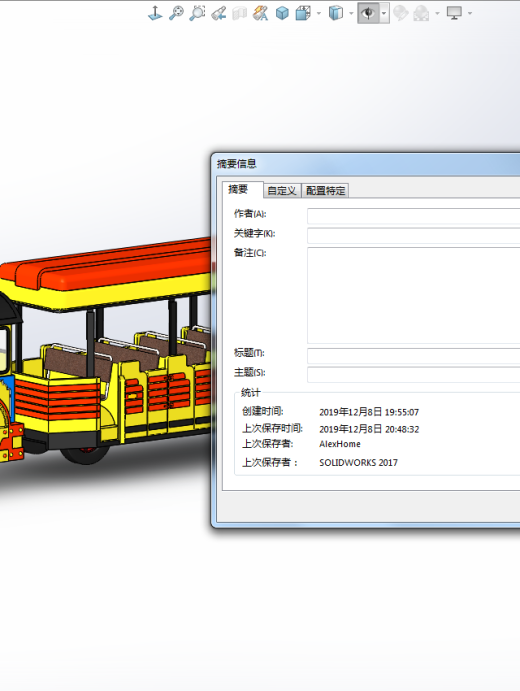Click the last saved time value 20:48:32

coord(401,429)
